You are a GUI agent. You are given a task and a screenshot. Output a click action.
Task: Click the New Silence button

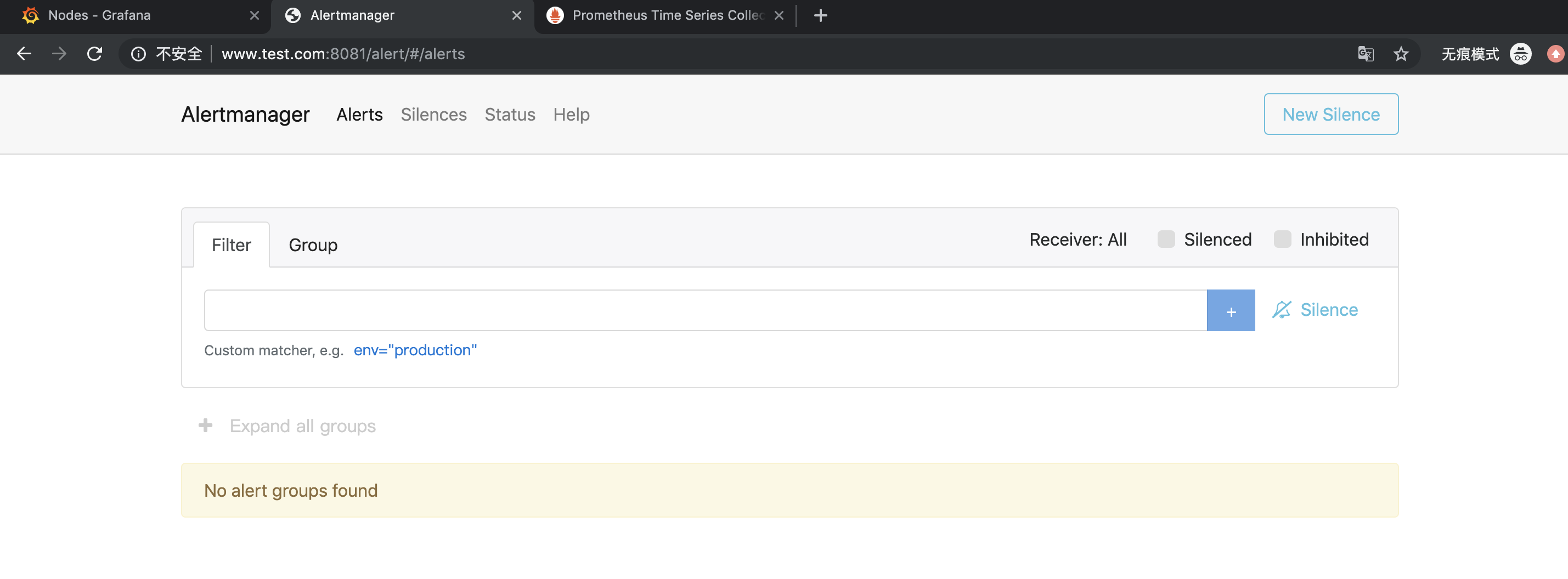coord(1330,115)
